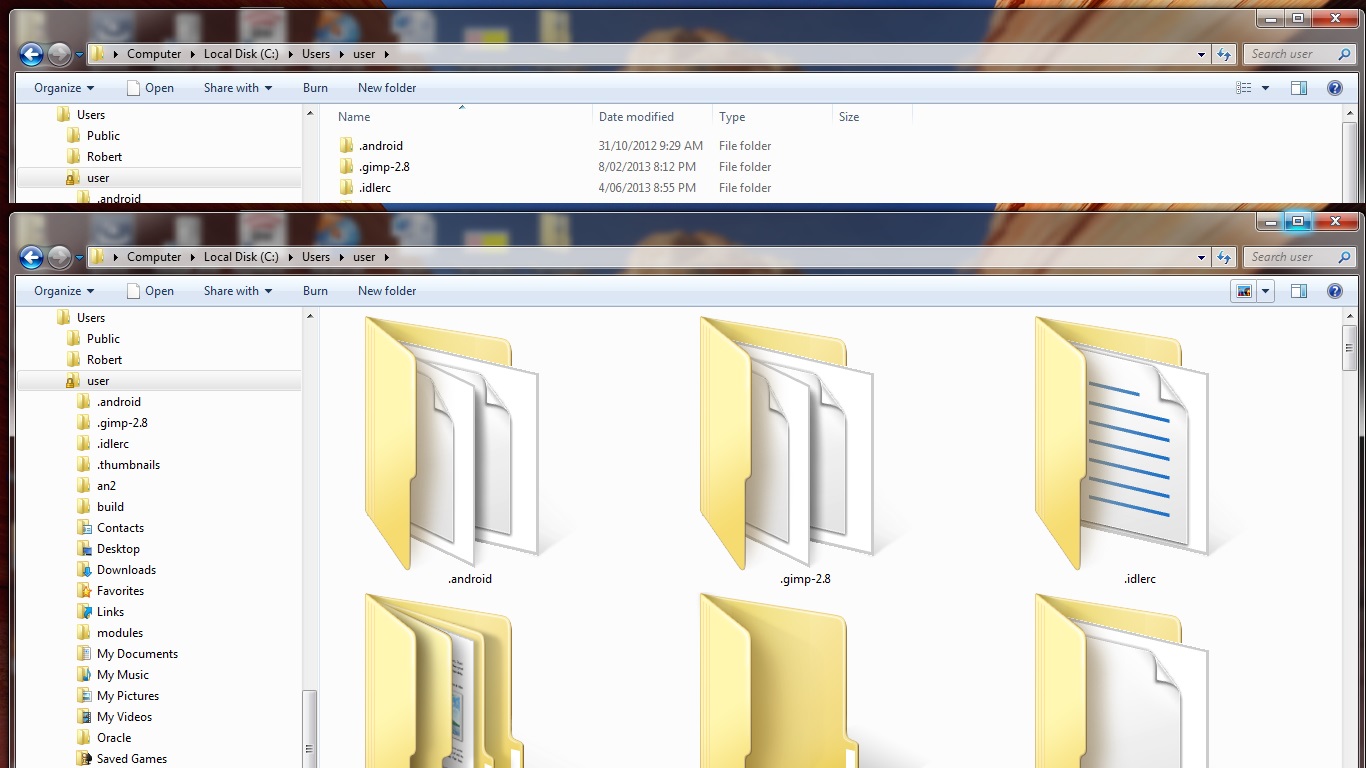Sort by the Date modified column header
The height and width of the screenshot is (768, 1366).
pyautogui.click(x=636, y=117)
